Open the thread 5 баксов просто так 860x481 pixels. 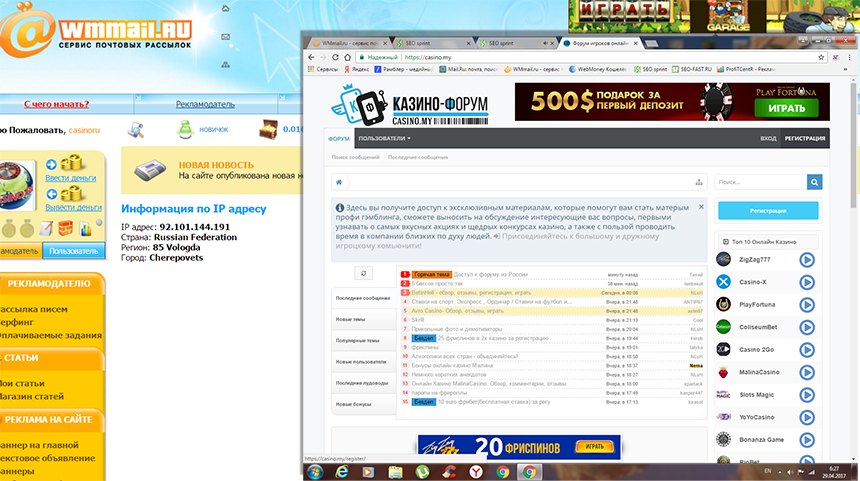[437, 284]
